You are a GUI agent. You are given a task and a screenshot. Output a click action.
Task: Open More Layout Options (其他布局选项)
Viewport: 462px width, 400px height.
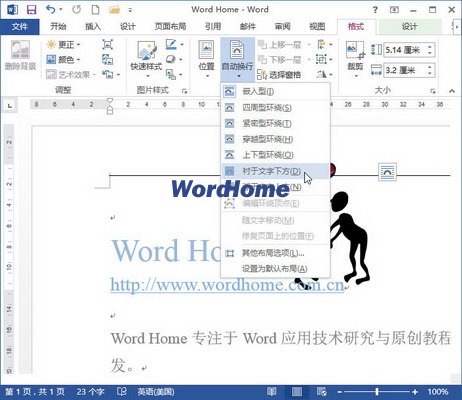pos(275,253)
